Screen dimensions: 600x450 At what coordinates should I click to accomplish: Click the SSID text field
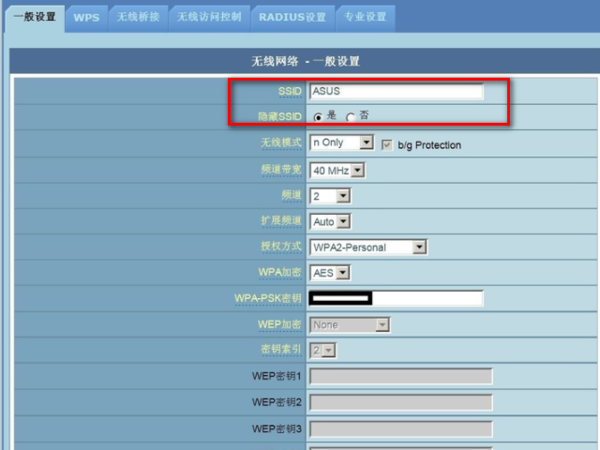click(x=395, y=91)
